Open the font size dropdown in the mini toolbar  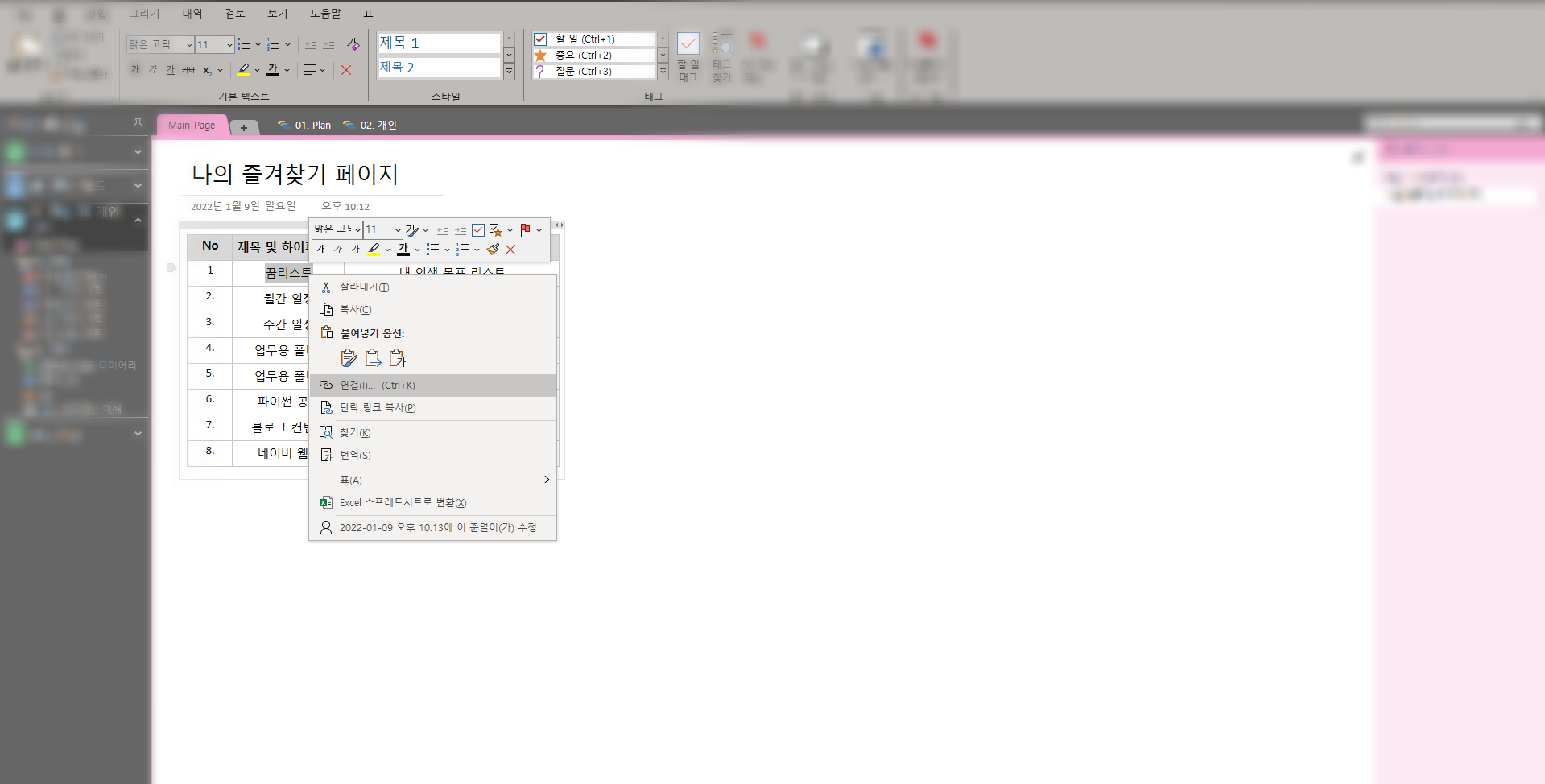(398, 229)
